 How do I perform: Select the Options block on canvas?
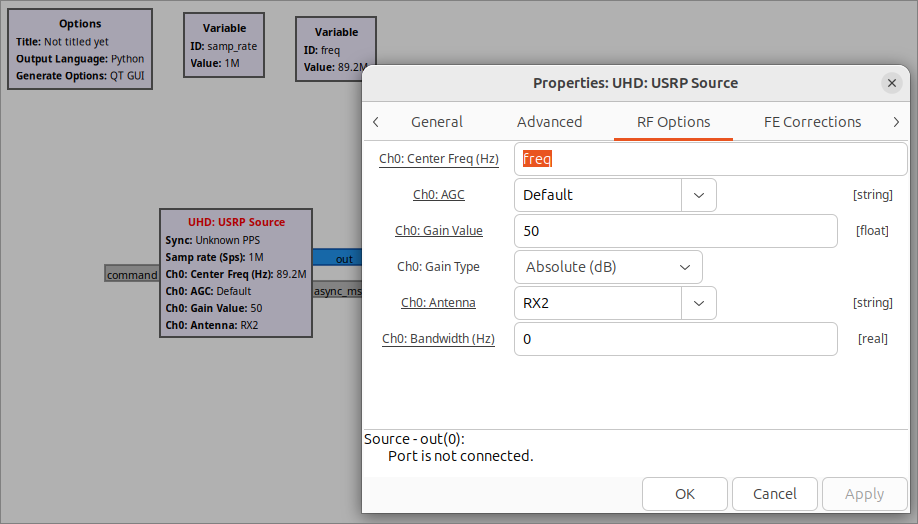click(80, 49)
